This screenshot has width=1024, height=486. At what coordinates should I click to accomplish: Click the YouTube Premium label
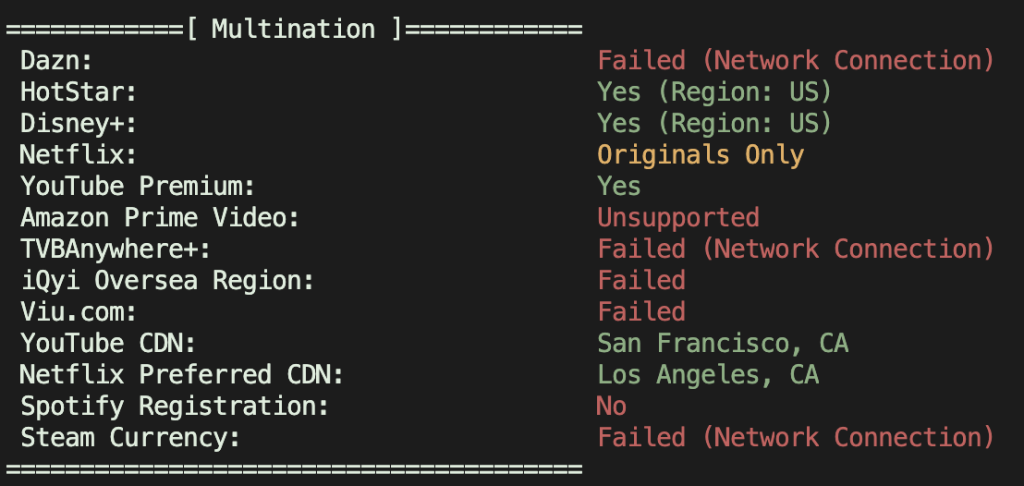pyautogui.click(x=138, y=186)
